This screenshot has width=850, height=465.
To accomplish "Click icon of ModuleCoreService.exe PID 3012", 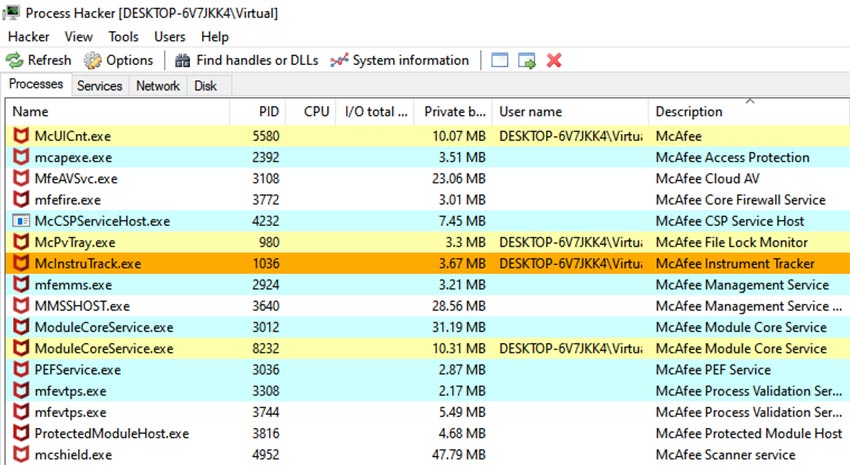I will pyautogui.click(x=21, y=327).
